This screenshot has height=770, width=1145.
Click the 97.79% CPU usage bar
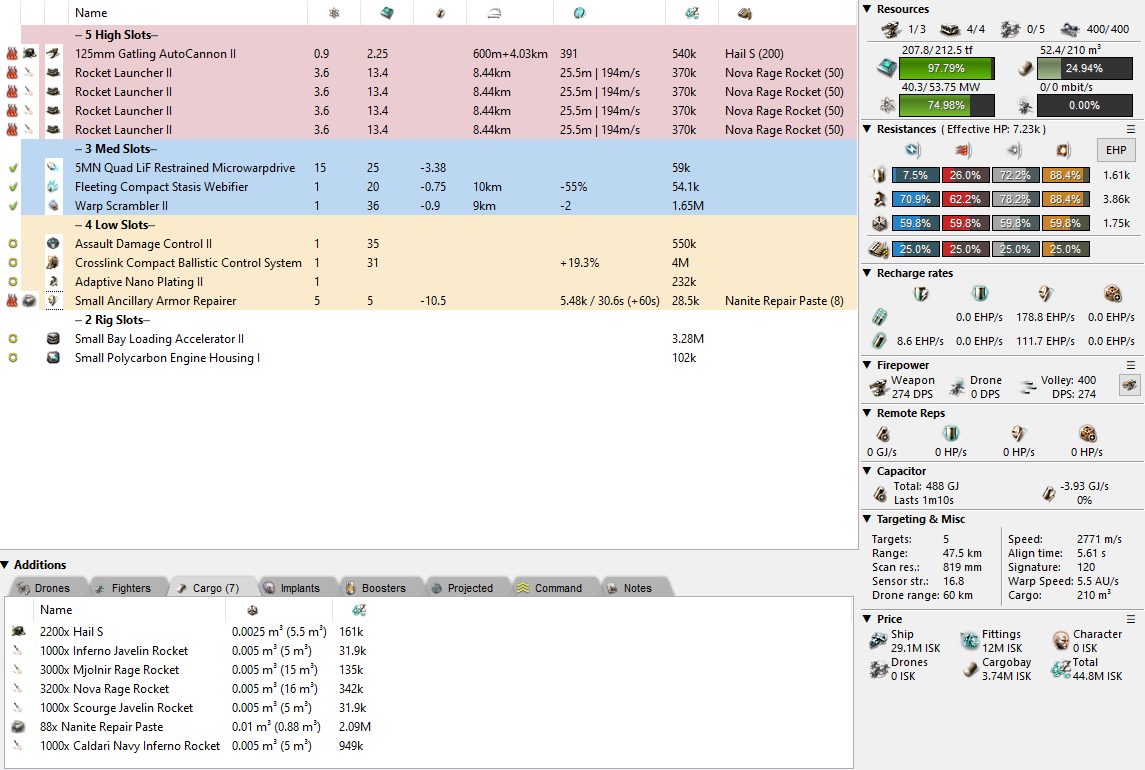click(x=946, y=69)
